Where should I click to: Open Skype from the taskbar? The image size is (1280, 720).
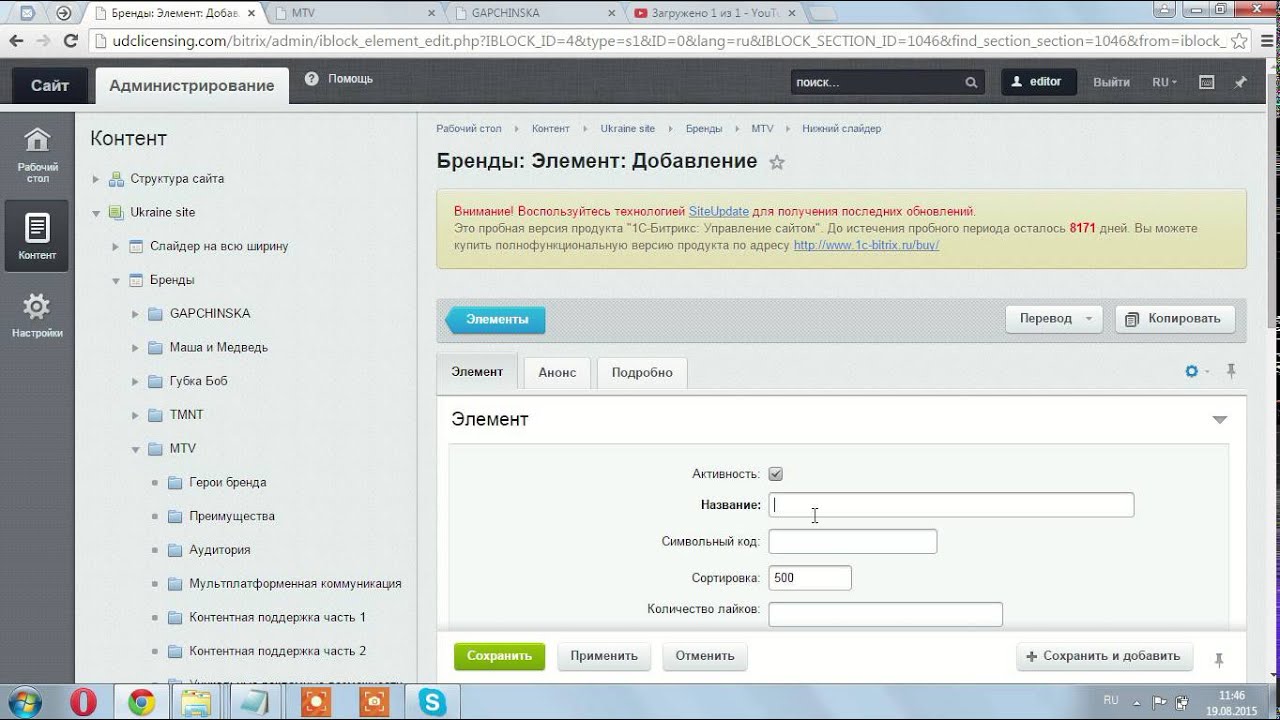click(x=433, y=701)
